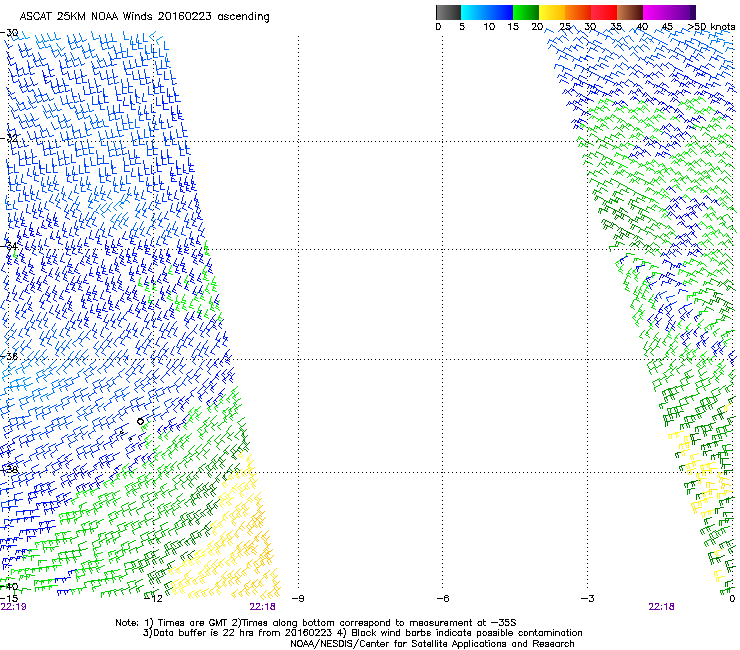Click the '-36' latitude axis label
The height and width of the screenshot is (650, 740).
pyautogui.click(x=9, y=356)
